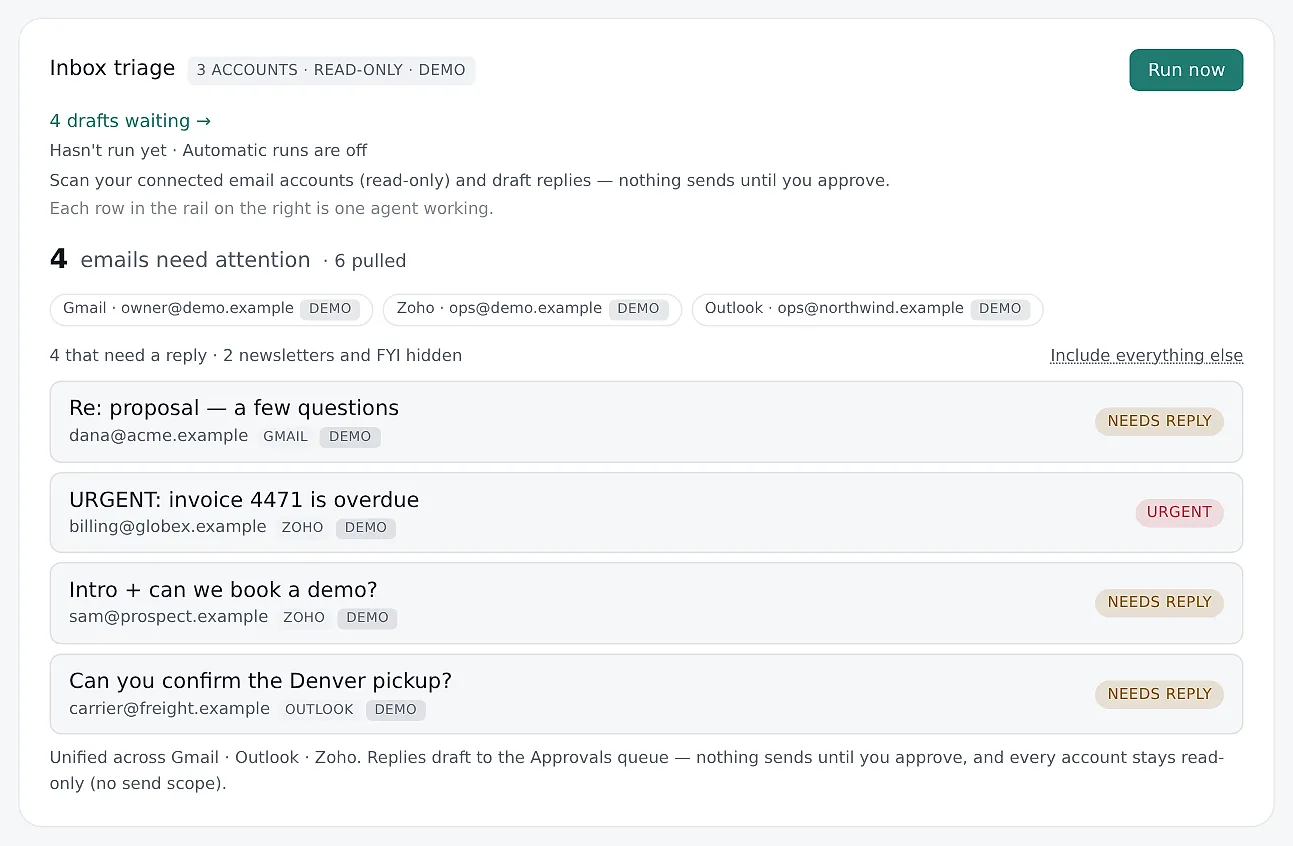The image size is (1293, 846).
Task: Click the sender billing@globex.example
Action: [x=168, y=527]
